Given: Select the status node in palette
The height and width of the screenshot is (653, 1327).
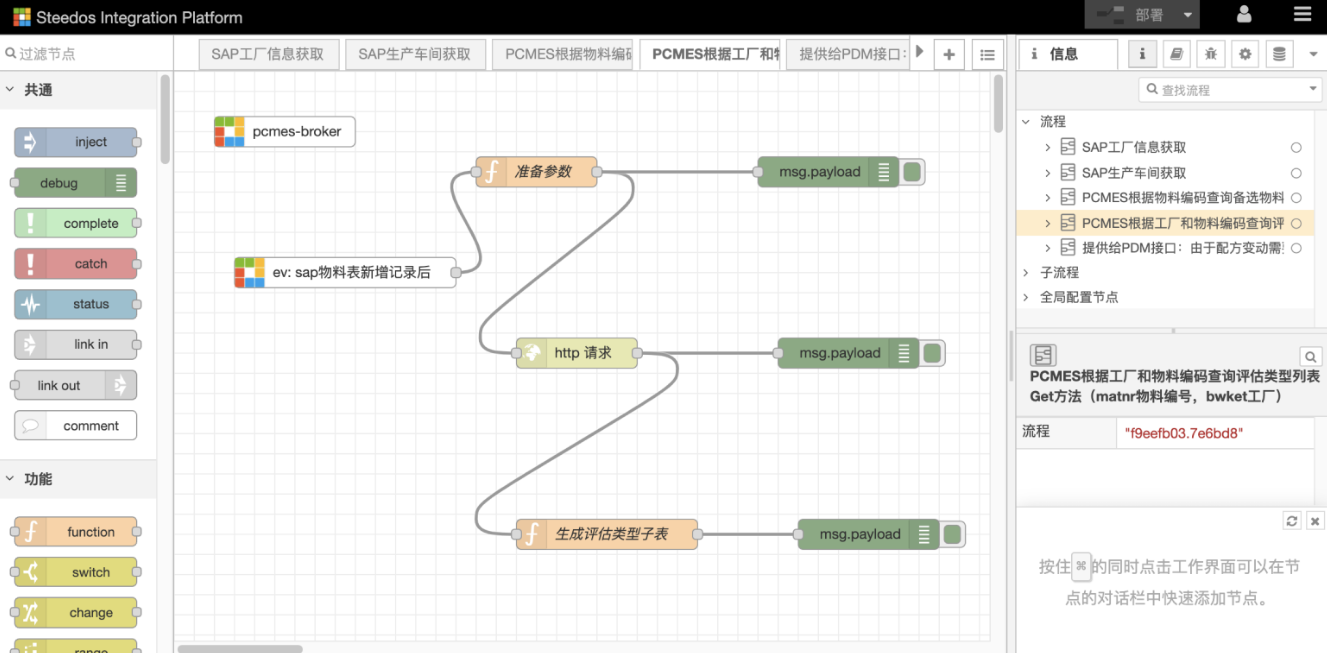Looking at the screenshot, I should pyautogui.click(x=76, y=304).
